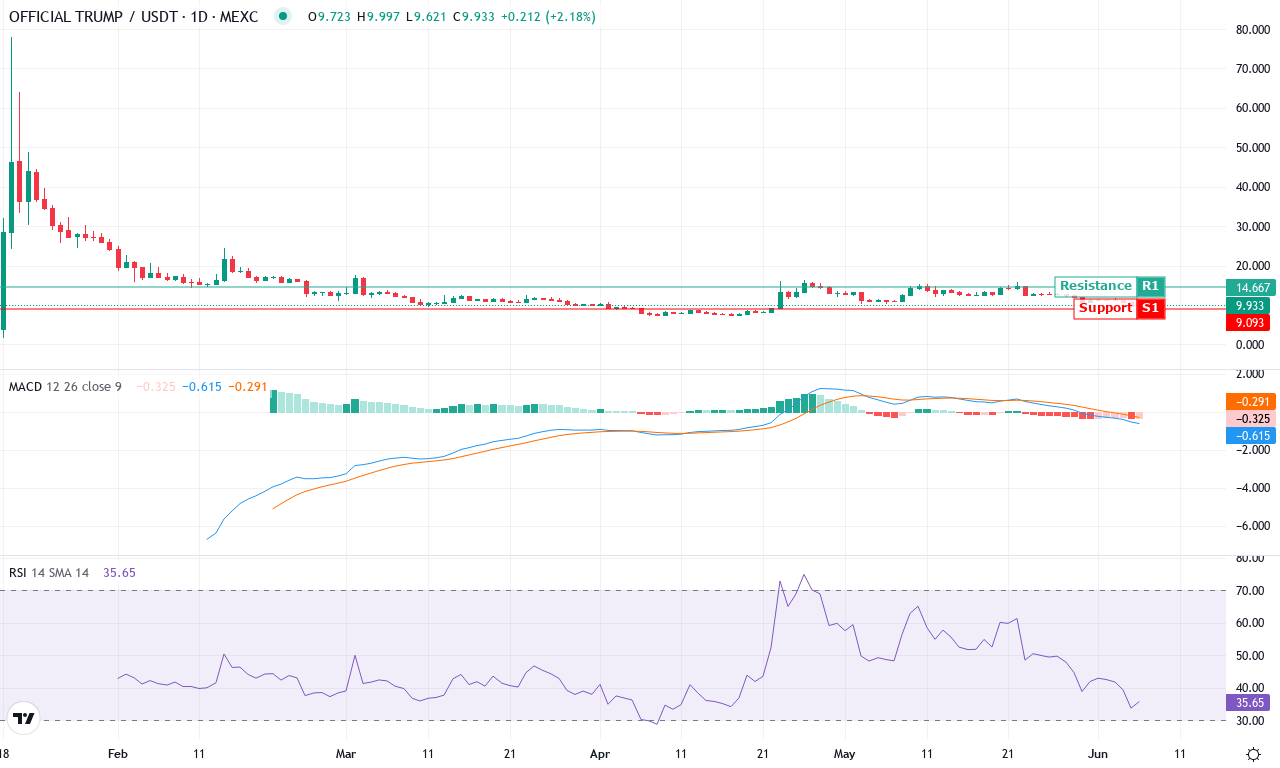The width and height of the screenshot is (1280, 768).
Task: Click the green market status dot
Action: (284, 17)
